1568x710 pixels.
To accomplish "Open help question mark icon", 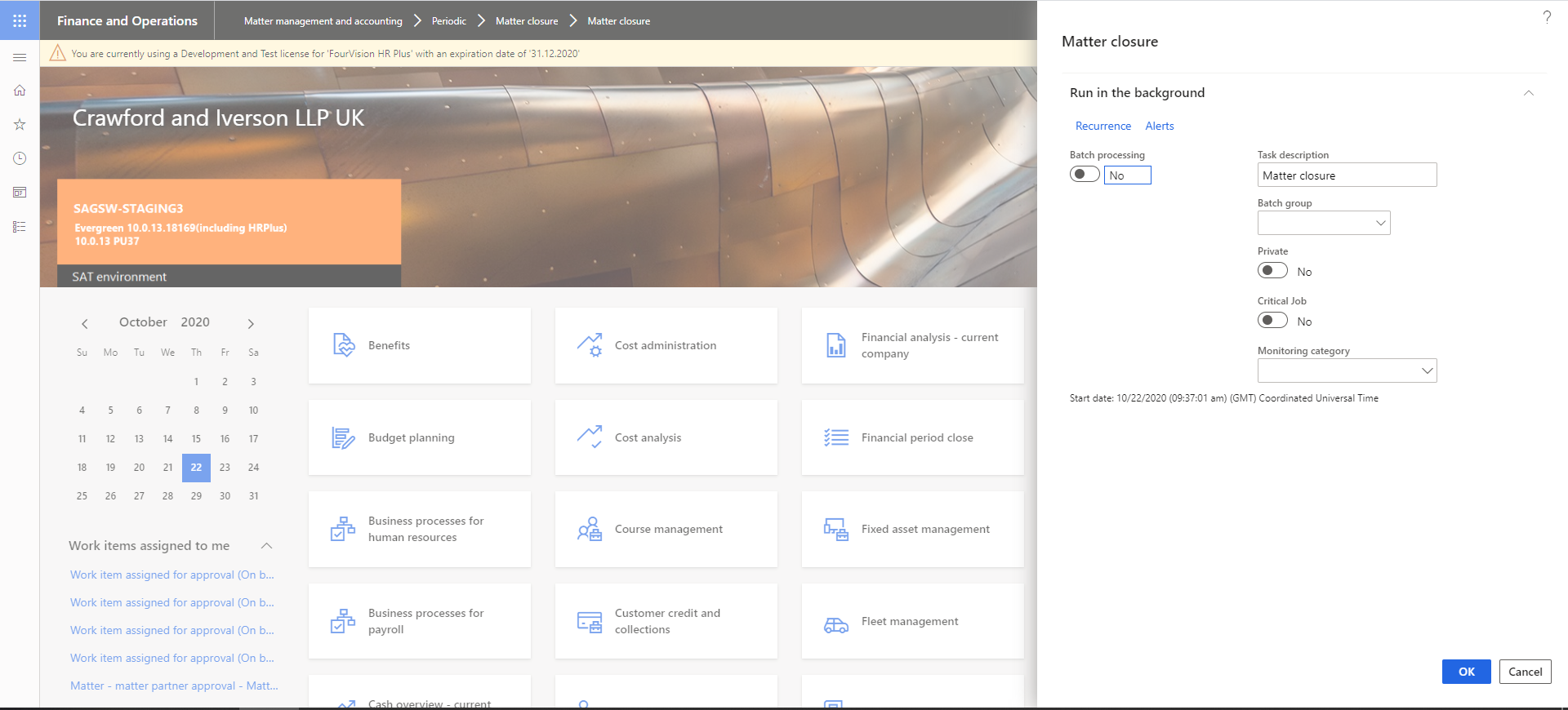I will coord(1547,17).
